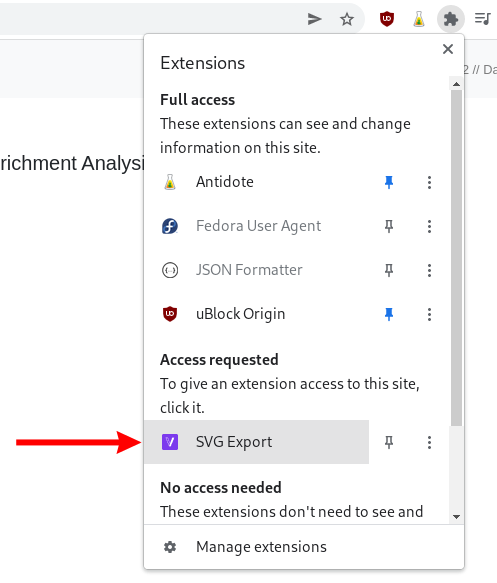This screenshot has width=497, height=583.
Task: Select the uBlock Origin extension entry
Action: 256,314
